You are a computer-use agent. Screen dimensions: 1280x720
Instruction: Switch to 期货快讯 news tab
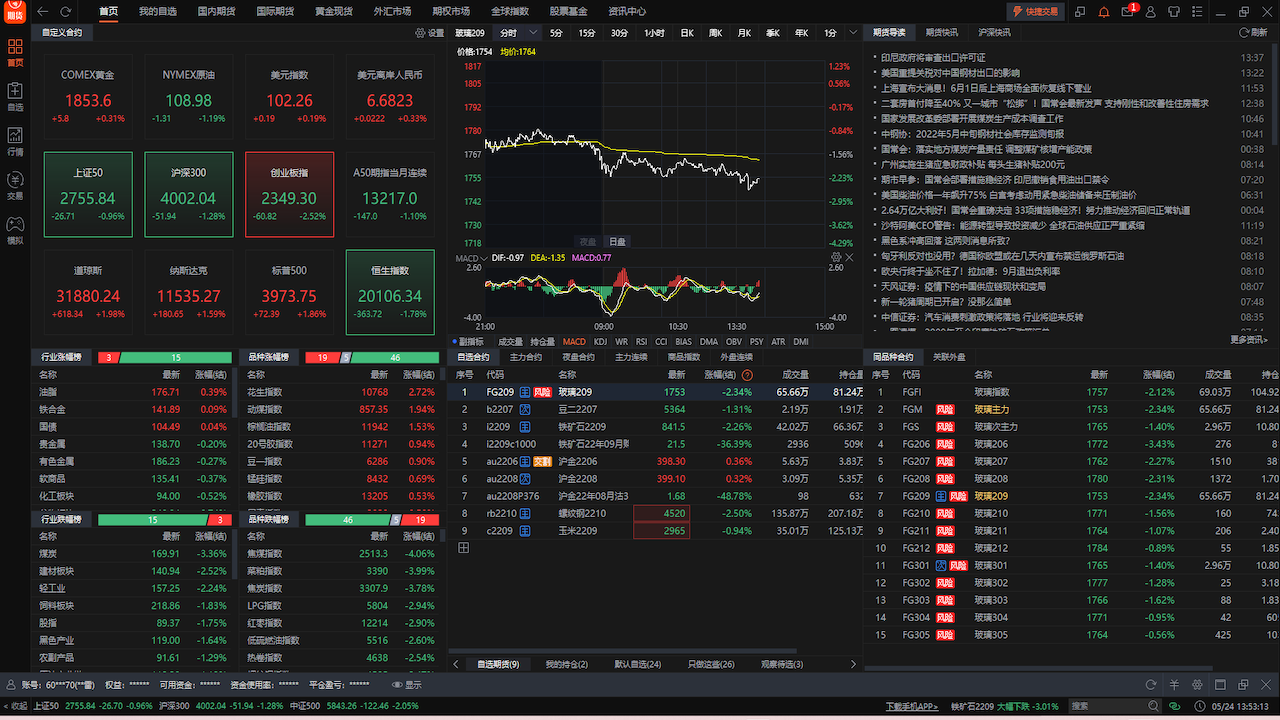tap(941, 33)
